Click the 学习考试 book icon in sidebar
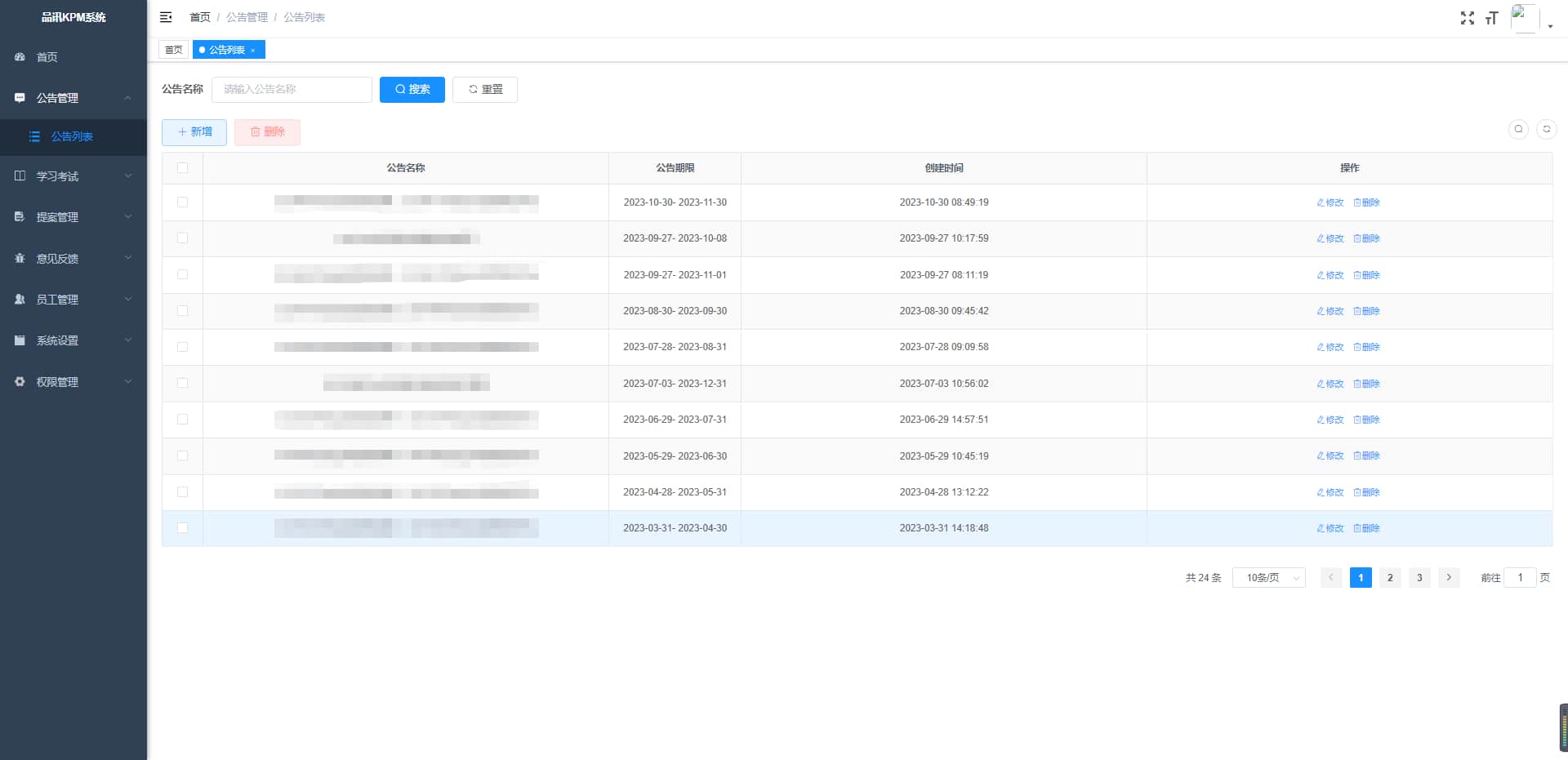The height and width of the screenshot is (760, 1568). (20, 176)
